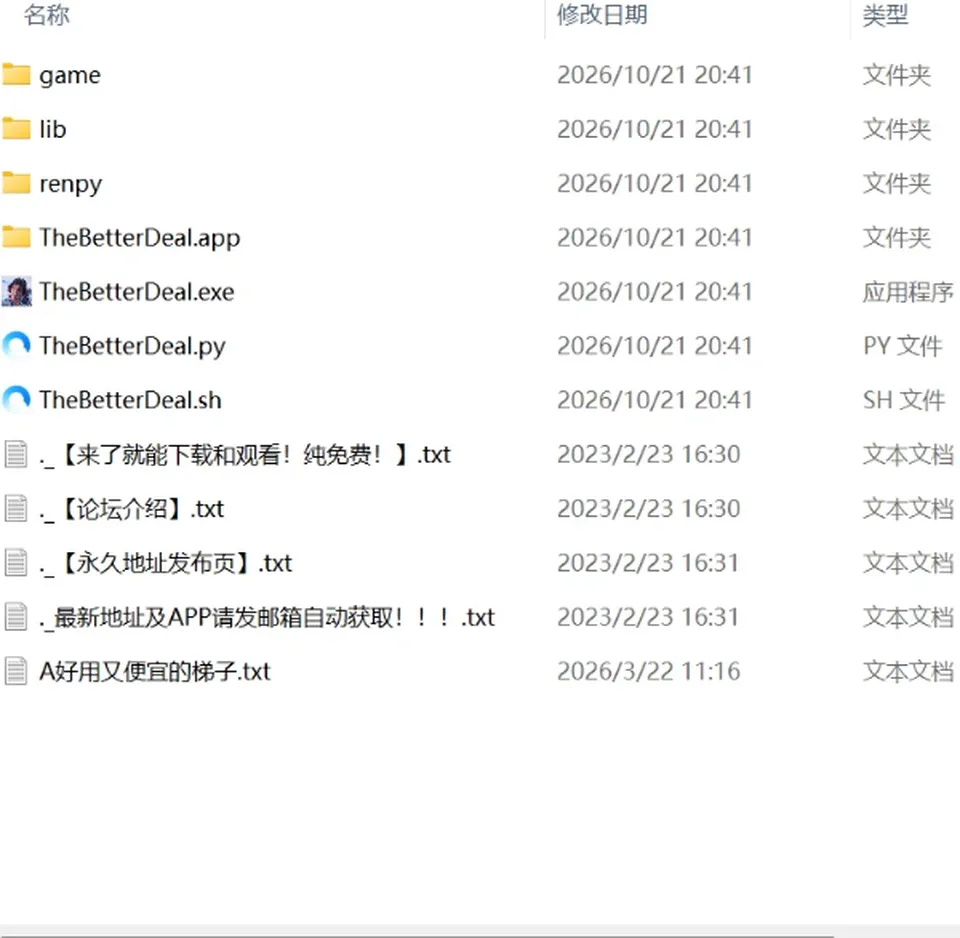960x938 pixels.
Task: Sort files by the 类型 column header
Action: pos(885,15)
